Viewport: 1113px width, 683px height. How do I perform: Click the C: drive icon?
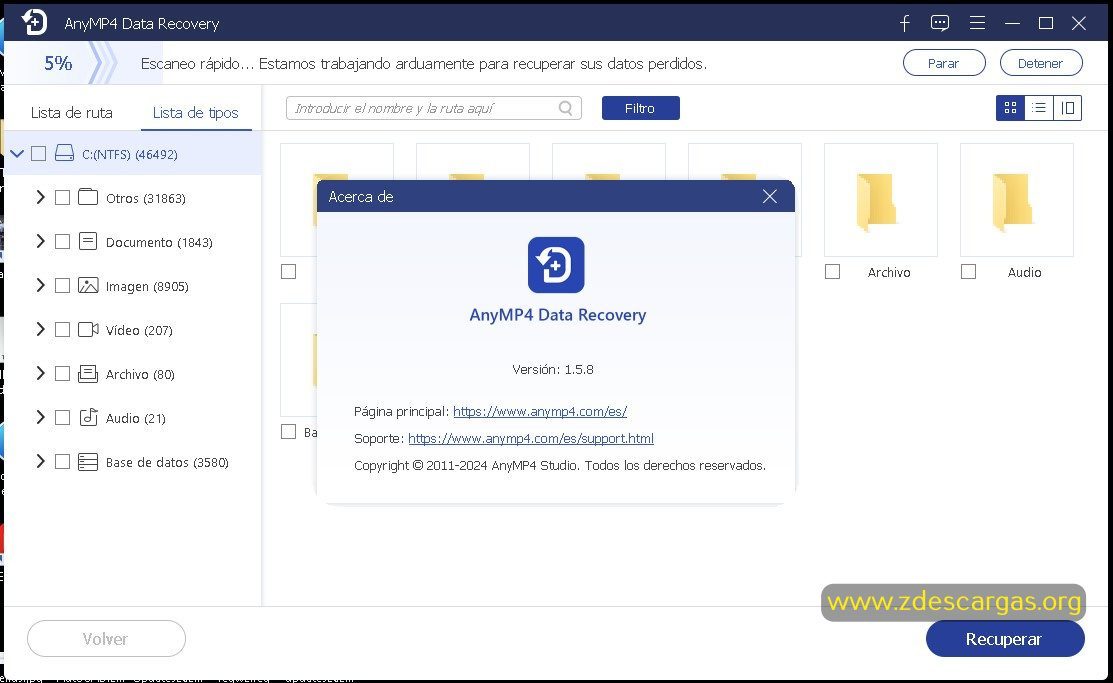click(65, 153)
